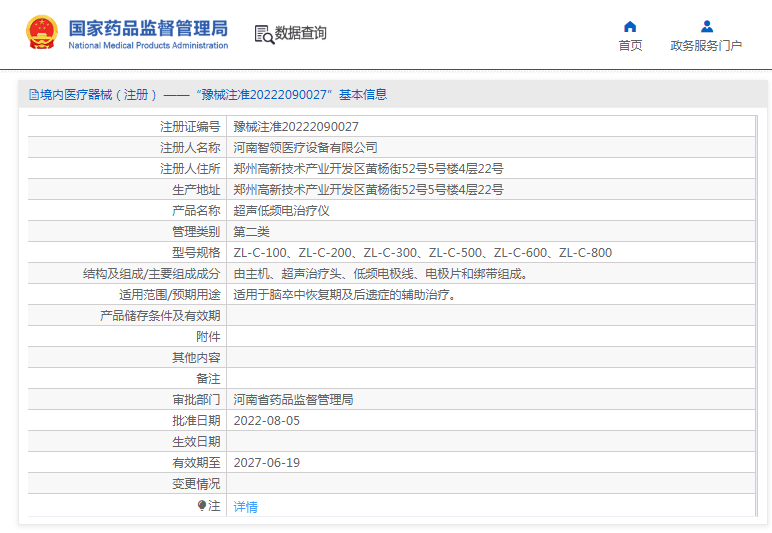772x533 pixels.
Task: Select 超声低频电治疗仪 product name
Action: point(281,211)
